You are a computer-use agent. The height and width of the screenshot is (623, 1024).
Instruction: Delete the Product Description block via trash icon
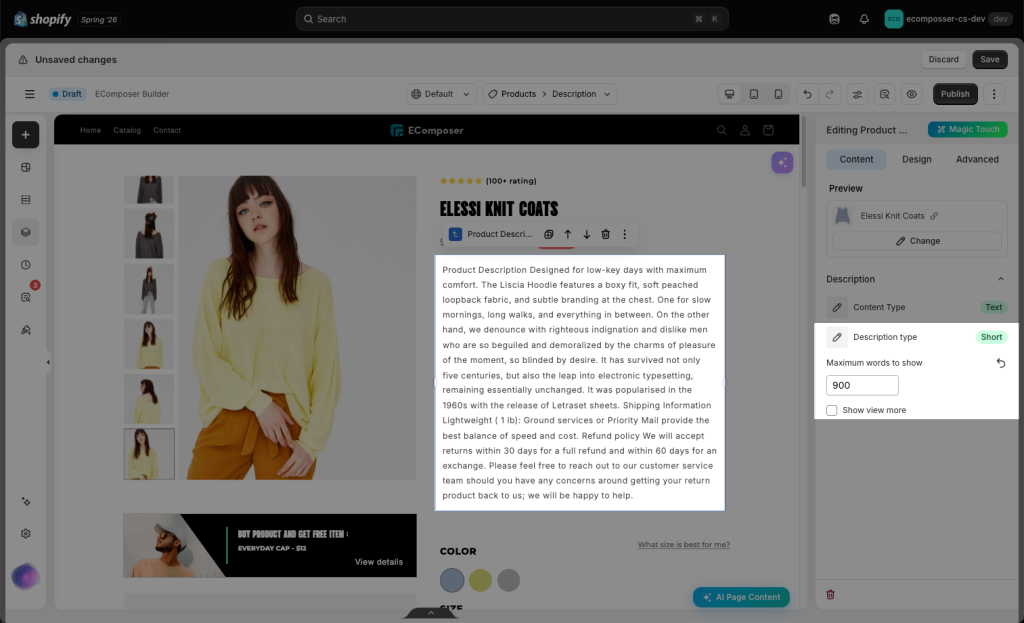click(x=605, y=234)
